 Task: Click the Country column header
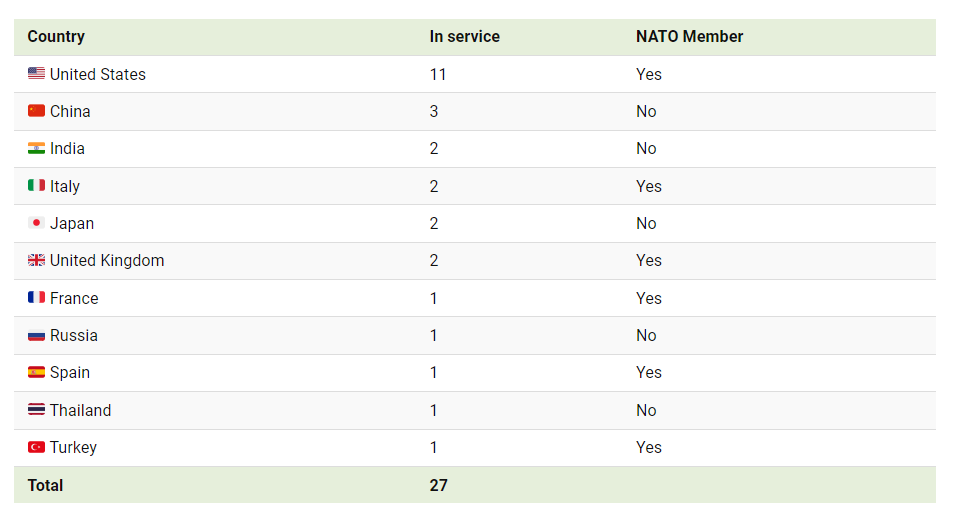(56, 37)
